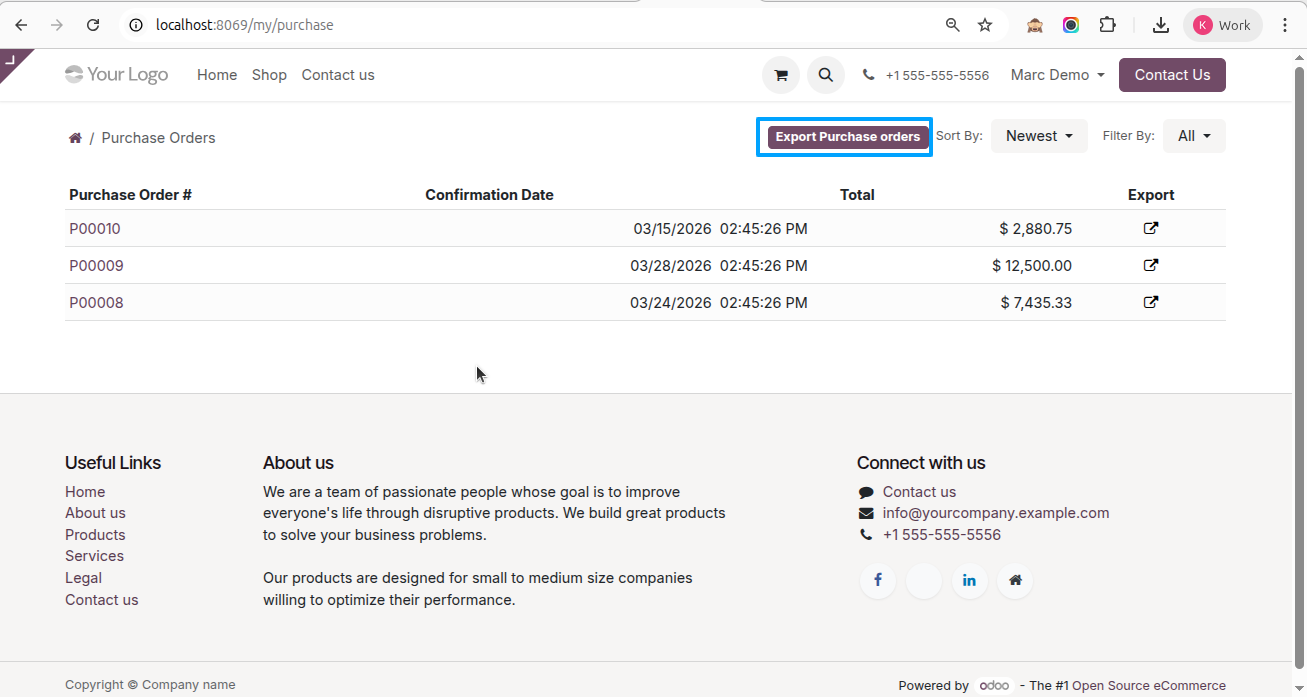Open the Chrome three-dot menu
The height and width of the screenshot is (697, 1307).
tap(1285, 25)
